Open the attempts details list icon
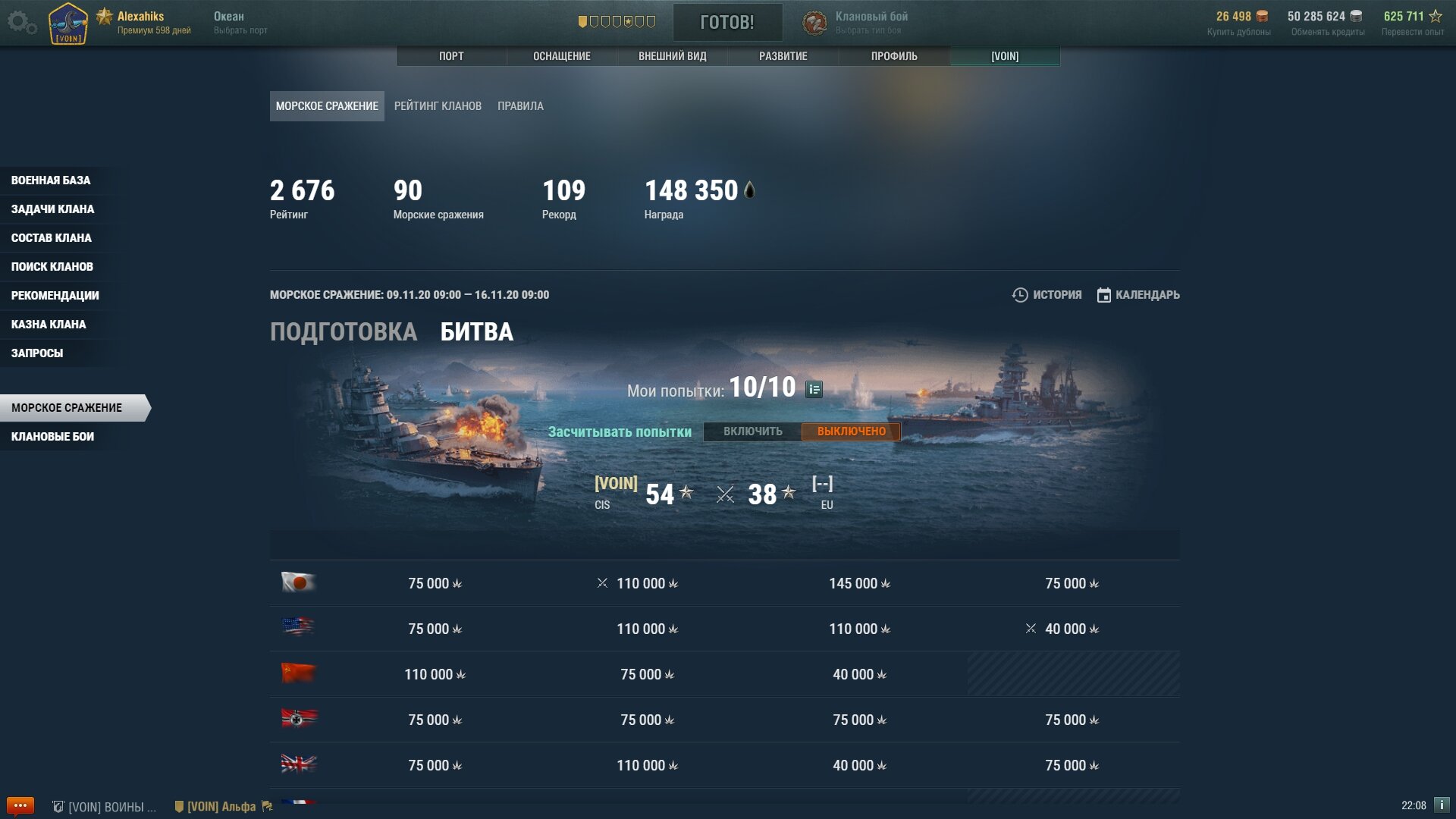This screenshot has width=1456, height=819. [814, 389]
